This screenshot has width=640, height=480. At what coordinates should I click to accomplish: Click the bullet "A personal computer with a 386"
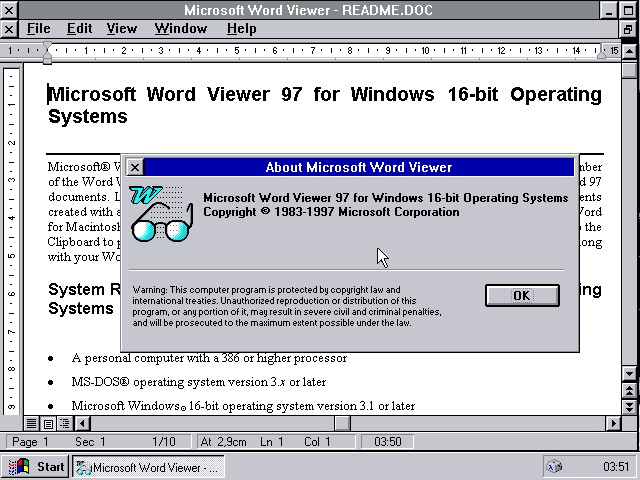[x=209, y=358]
